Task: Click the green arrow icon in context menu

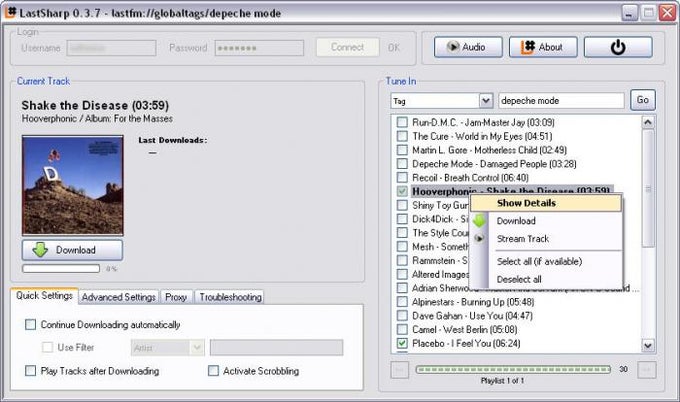Action: click(x=480, y=221)
